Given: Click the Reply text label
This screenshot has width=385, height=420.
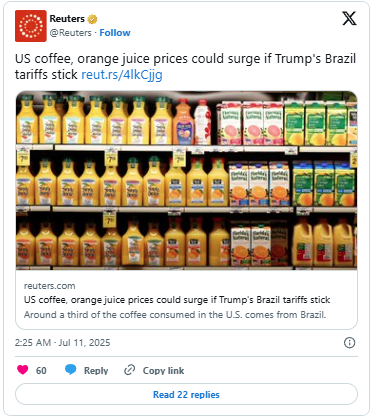Looking at the screenshot, I should coord(96,371).
